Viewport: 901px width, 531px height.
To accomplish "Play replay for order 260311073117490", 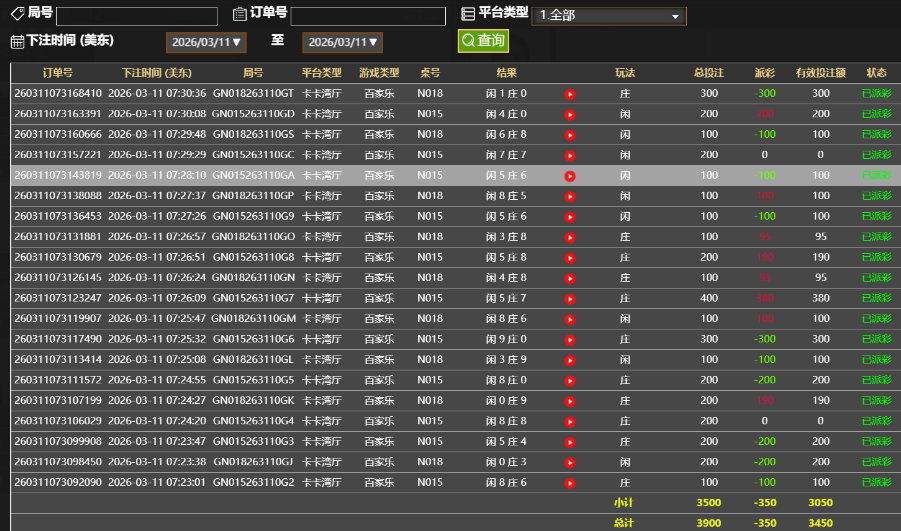I will click(x=570, y=340).
